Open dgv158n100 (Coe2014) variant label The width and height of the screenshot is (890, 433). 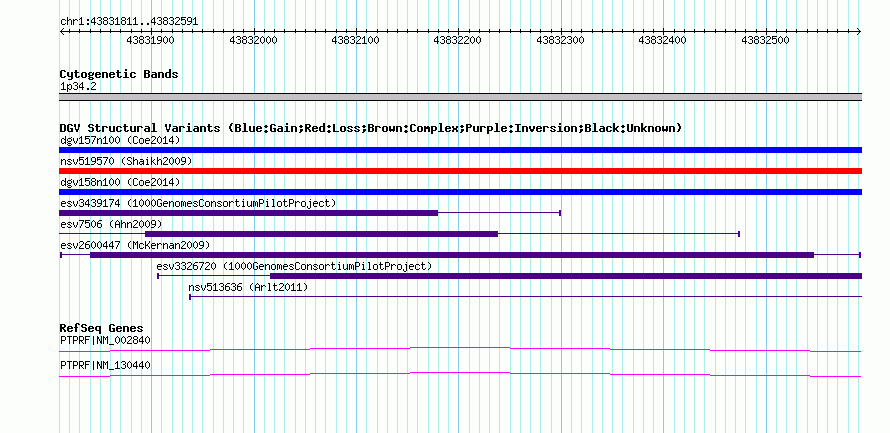[120, 182]
